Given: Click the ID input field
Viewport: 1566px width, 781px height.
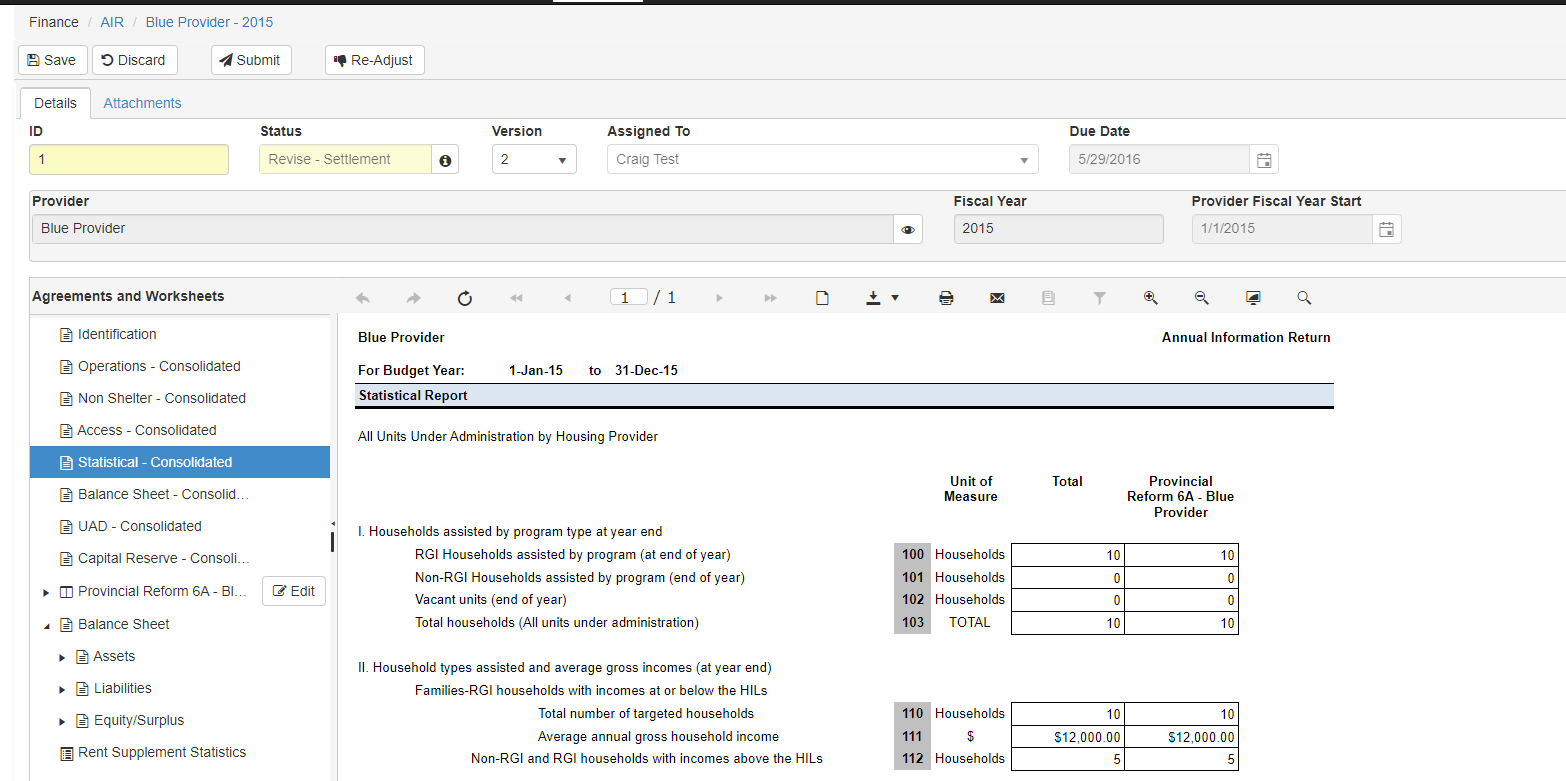Looking at the screenshot, I should coord(129,160).
